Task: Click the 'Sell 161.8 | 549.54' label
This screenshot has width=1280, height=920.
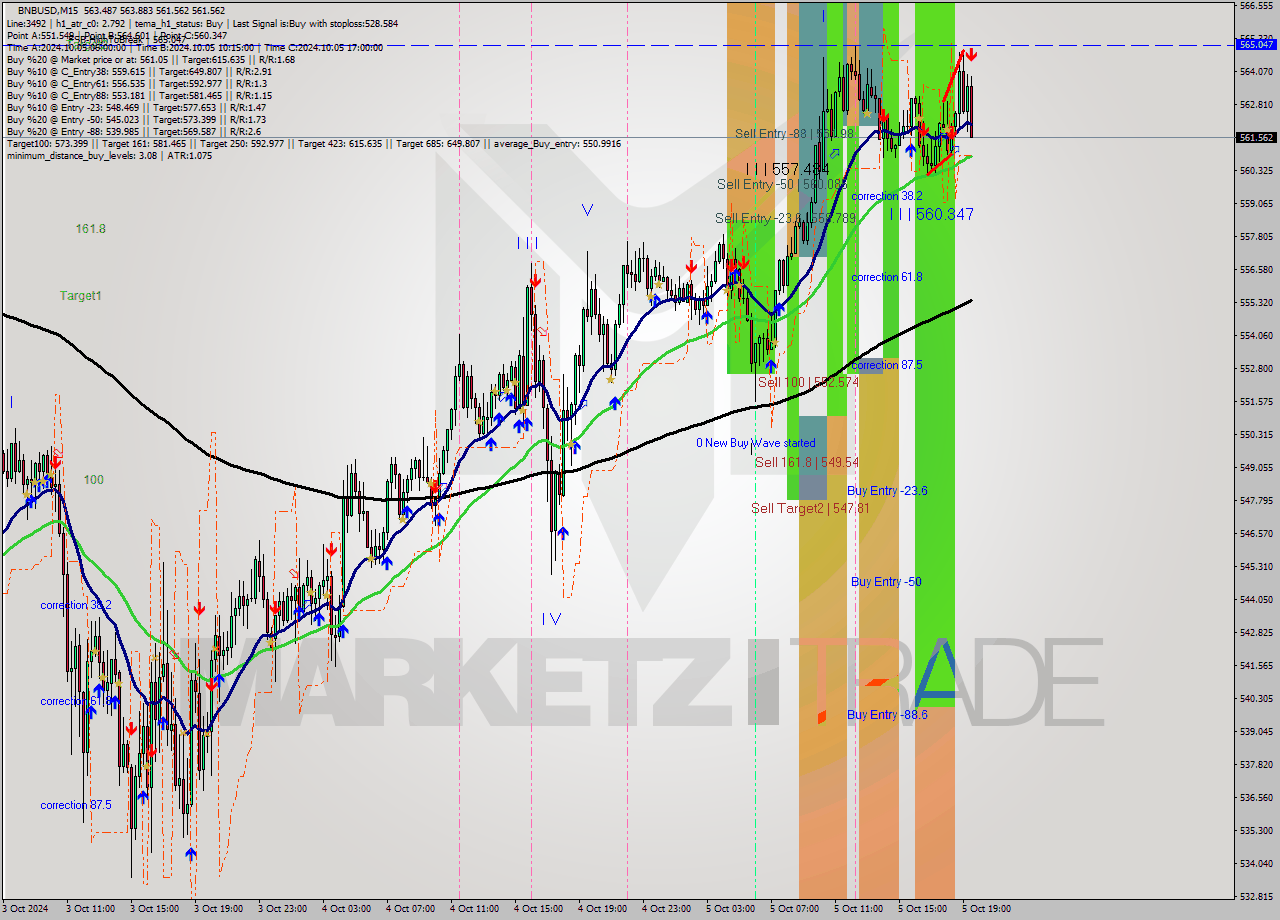Action: 806,462
